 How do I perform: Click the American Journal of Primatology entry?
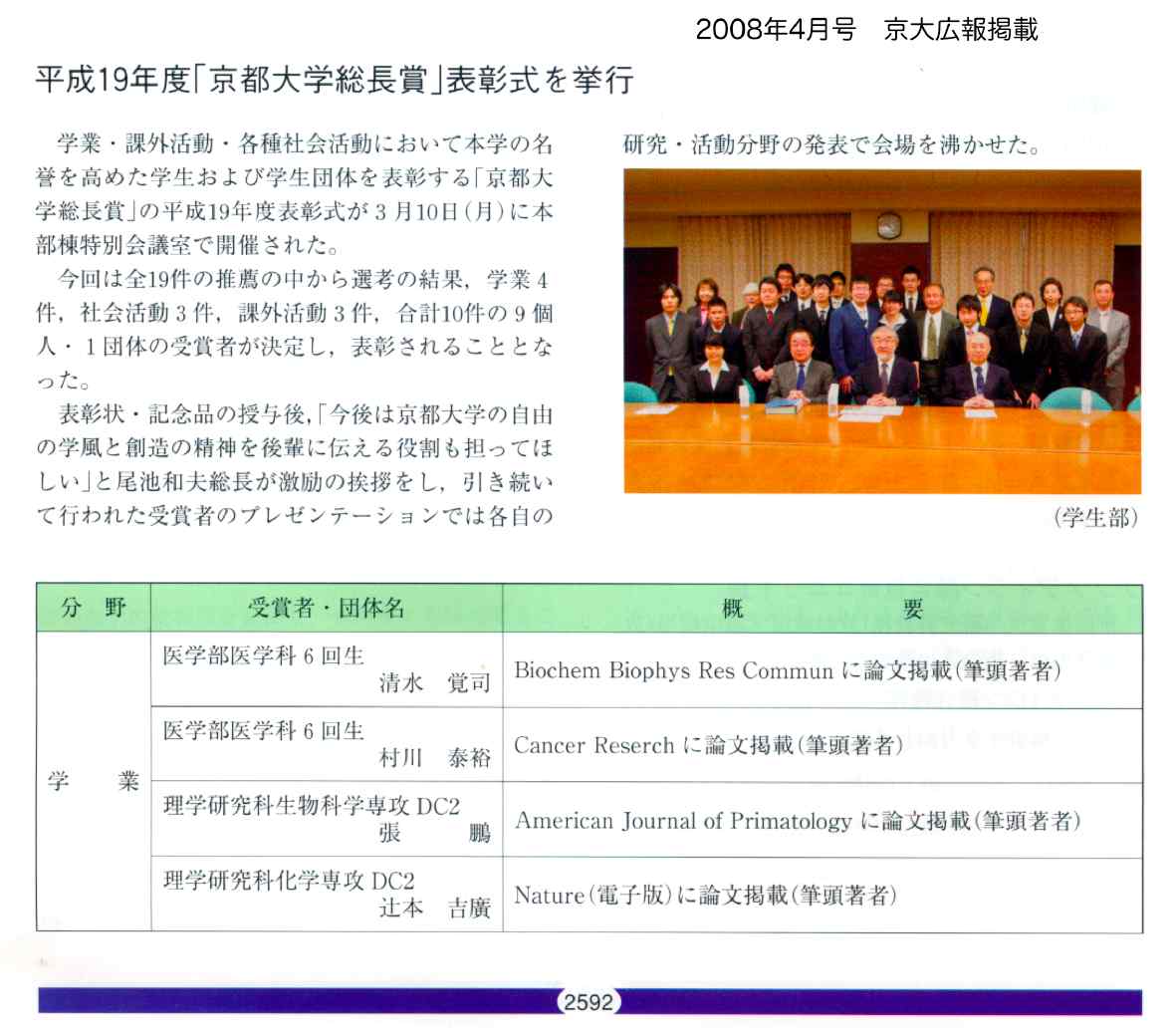[x=797, y=821]
